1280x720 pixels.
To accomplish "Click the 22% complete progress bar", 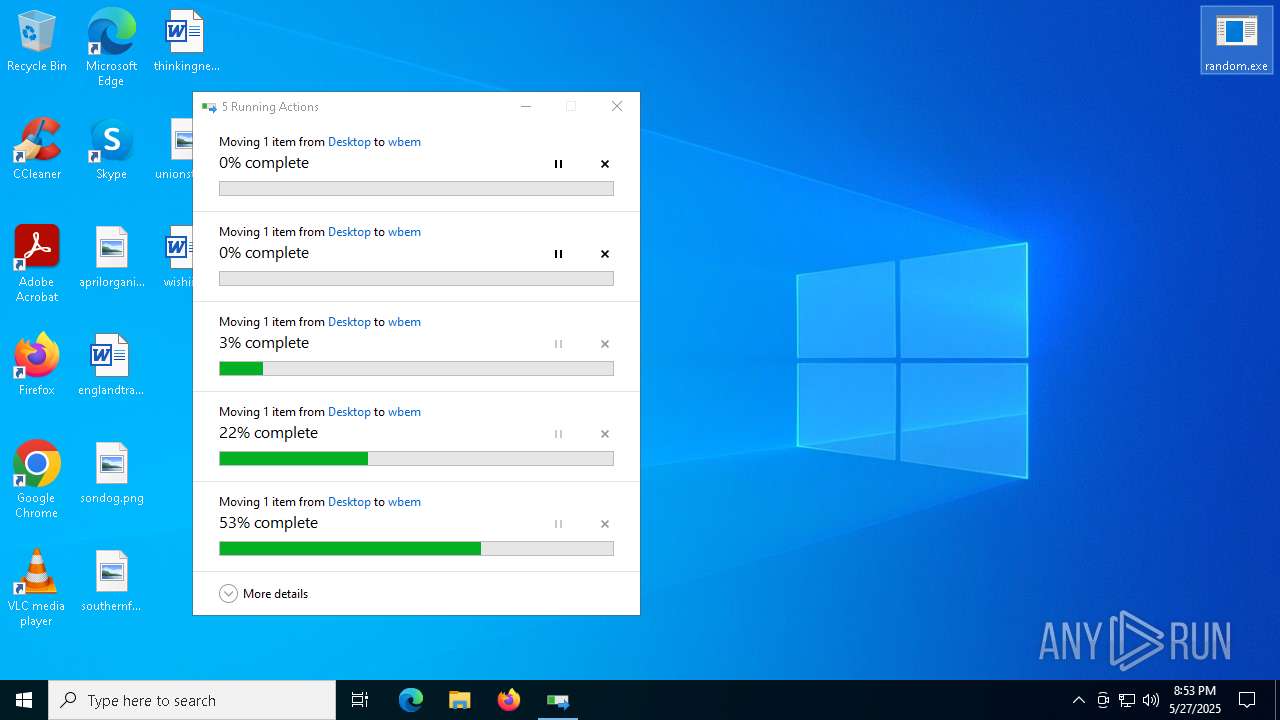I will pyautogui.click(x=416, y=458).
